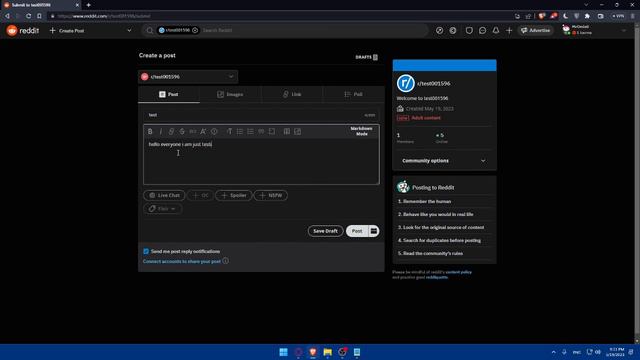This screenshot has width=640, height=360.
Task: Open Brave browser from the taskbar
Action: click(313, 352)
